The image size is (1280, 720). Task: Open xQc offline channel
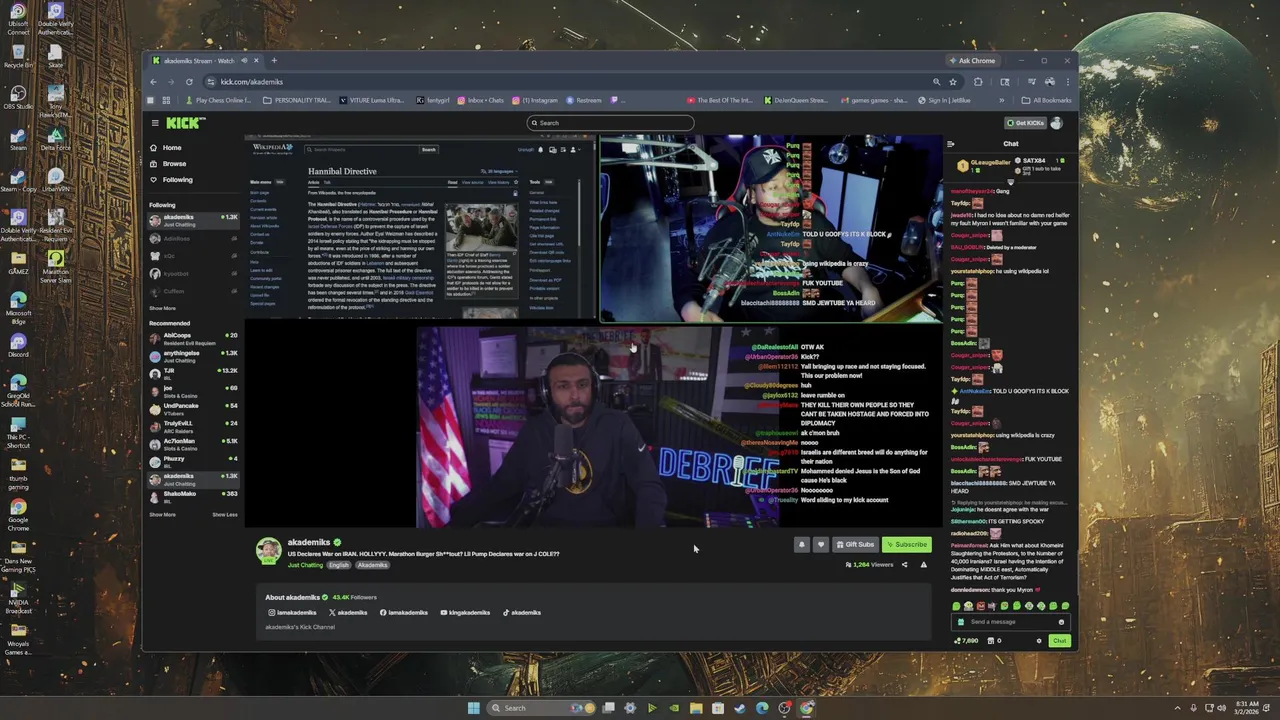(x=193, y=256)
